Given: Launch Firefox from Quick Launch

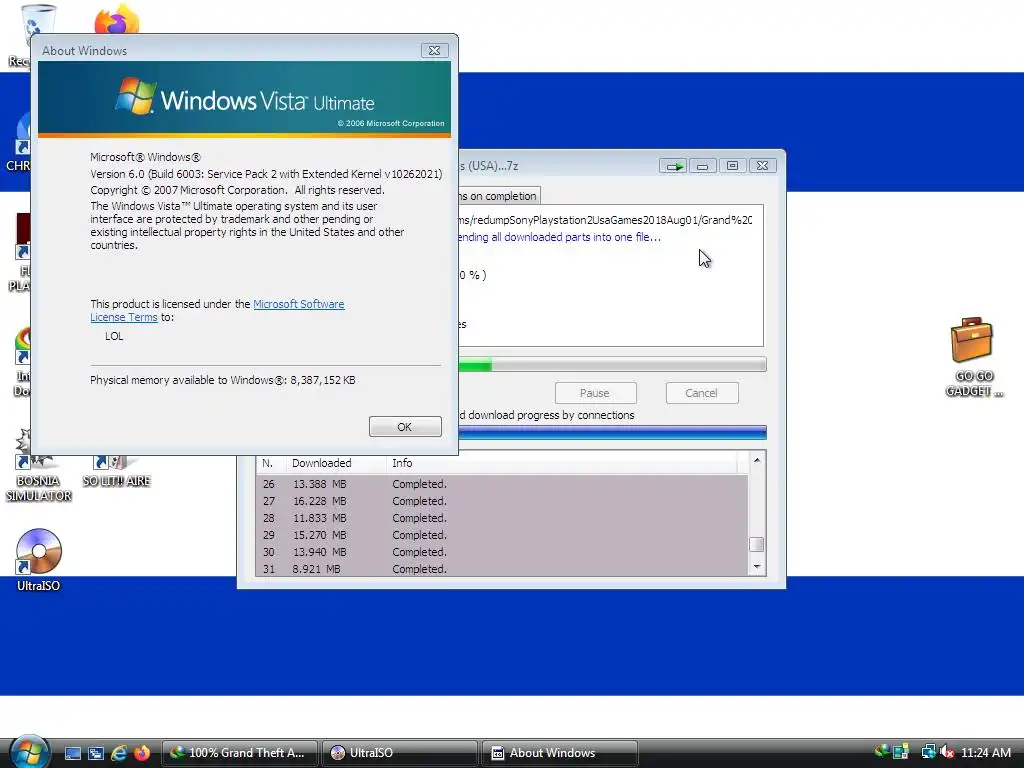Looking at the screenshot, I should [141, 753].
